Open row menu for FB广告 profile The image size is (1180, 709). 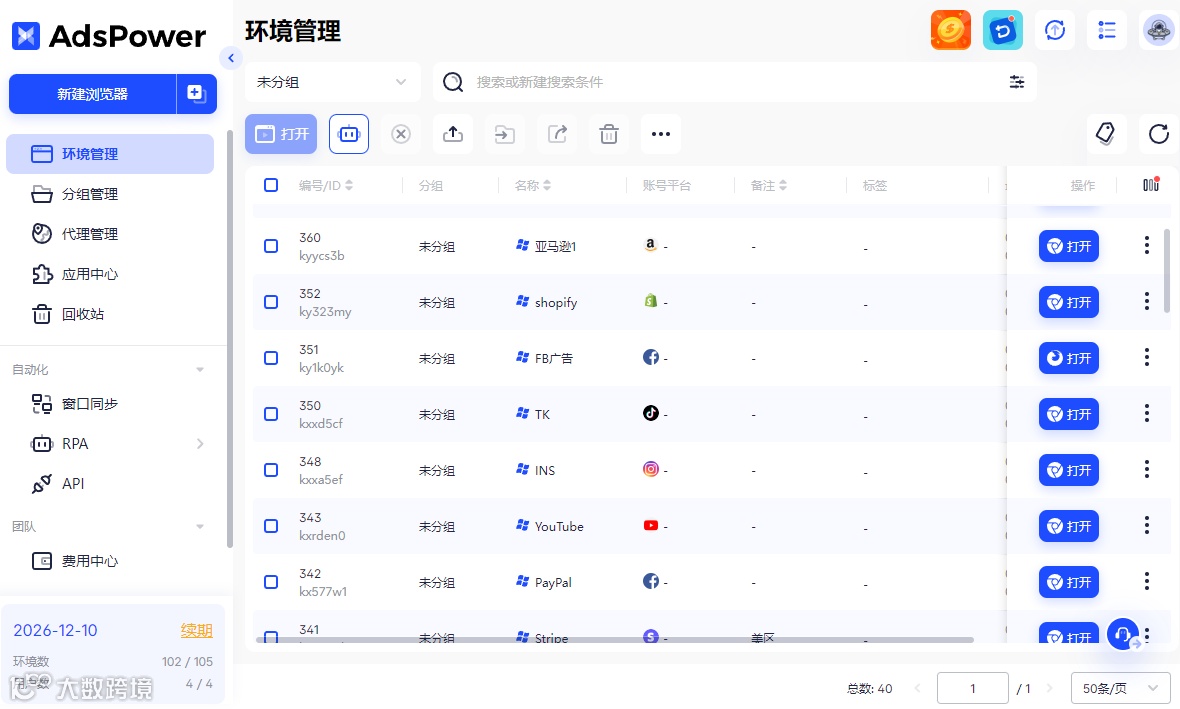(x=1146, y=357)
